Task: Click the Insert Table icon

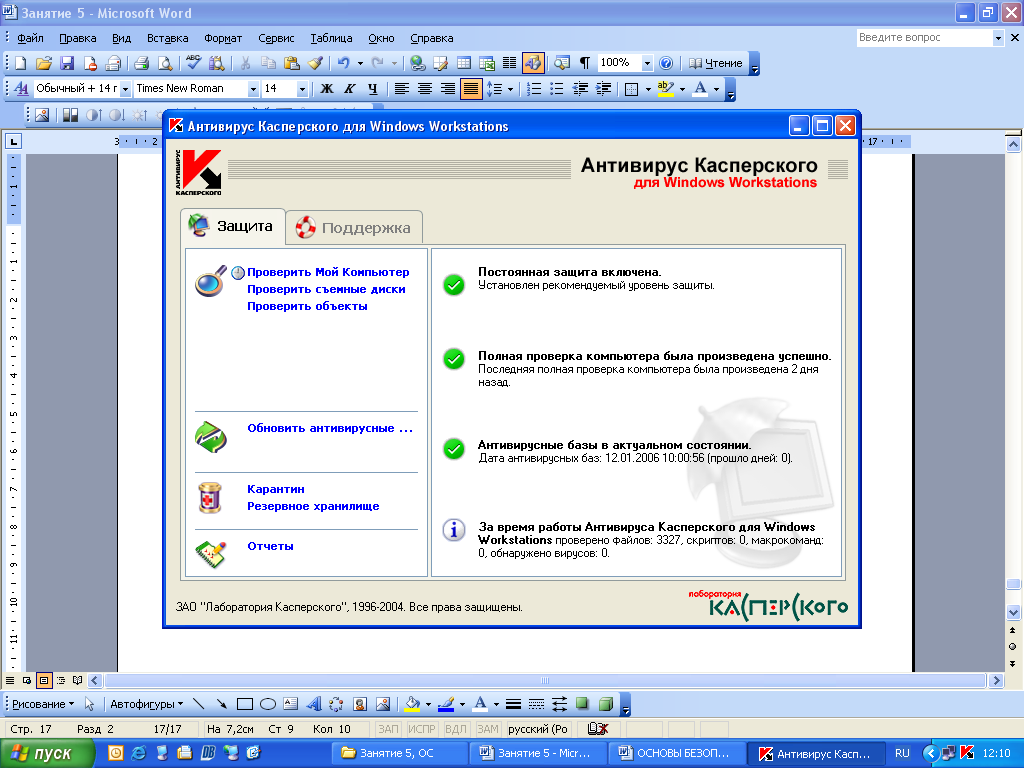Action: [x=464, y=63]
